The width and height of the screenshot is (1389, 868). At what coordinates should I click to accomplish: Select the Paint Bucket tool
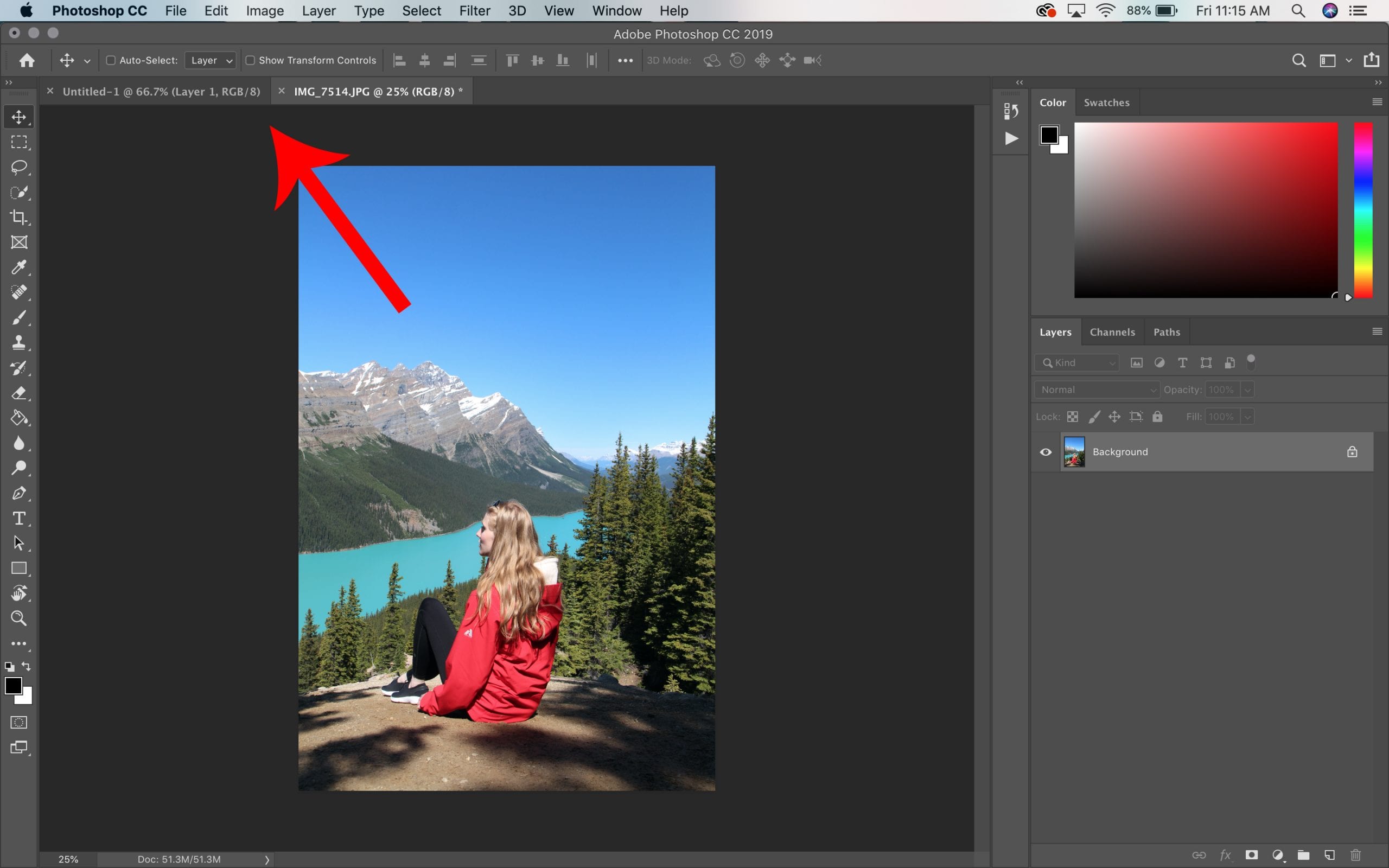19,418
